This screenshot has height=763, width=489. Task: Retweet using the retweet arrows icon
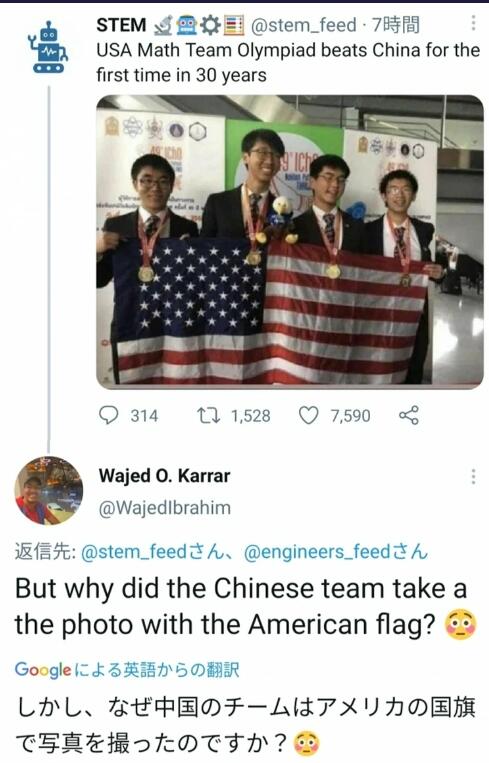(208, 415)
